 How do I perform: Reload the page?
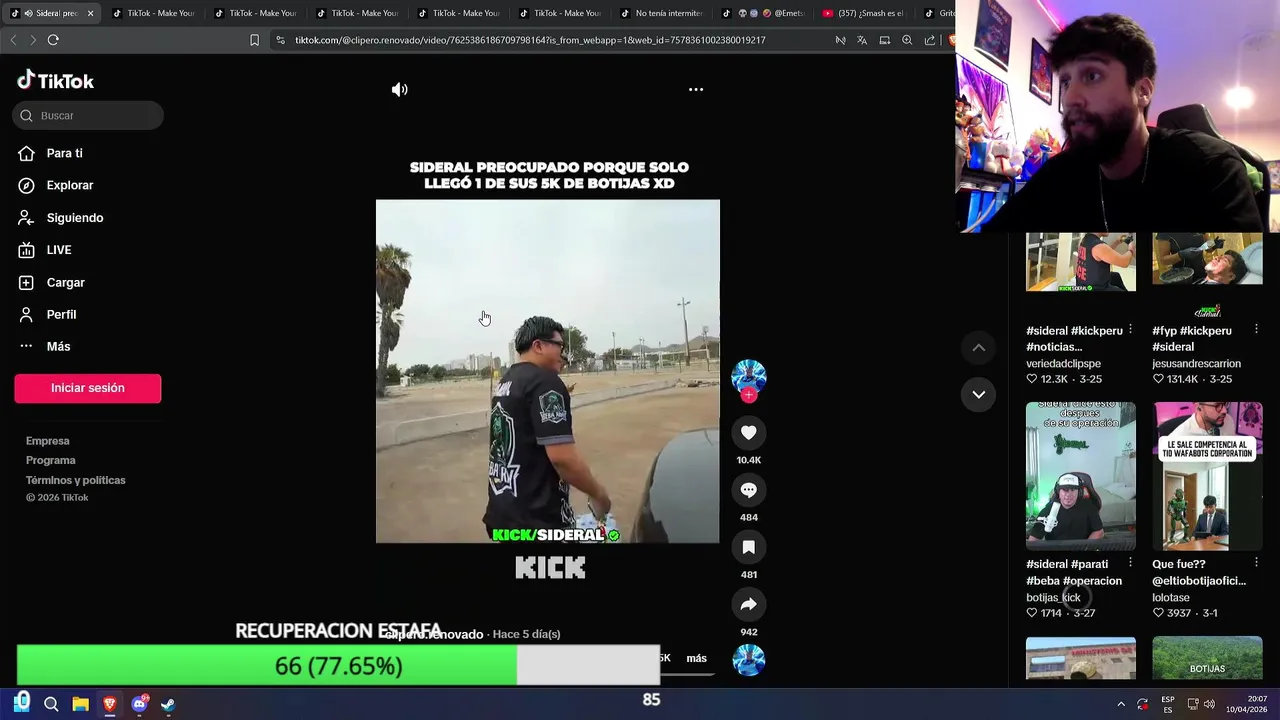point(53,40)
